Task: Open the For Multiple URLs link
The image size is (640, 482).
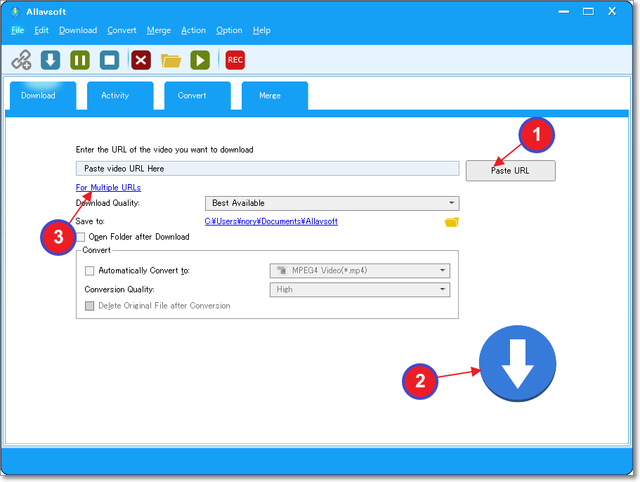Action: [108, 188]
